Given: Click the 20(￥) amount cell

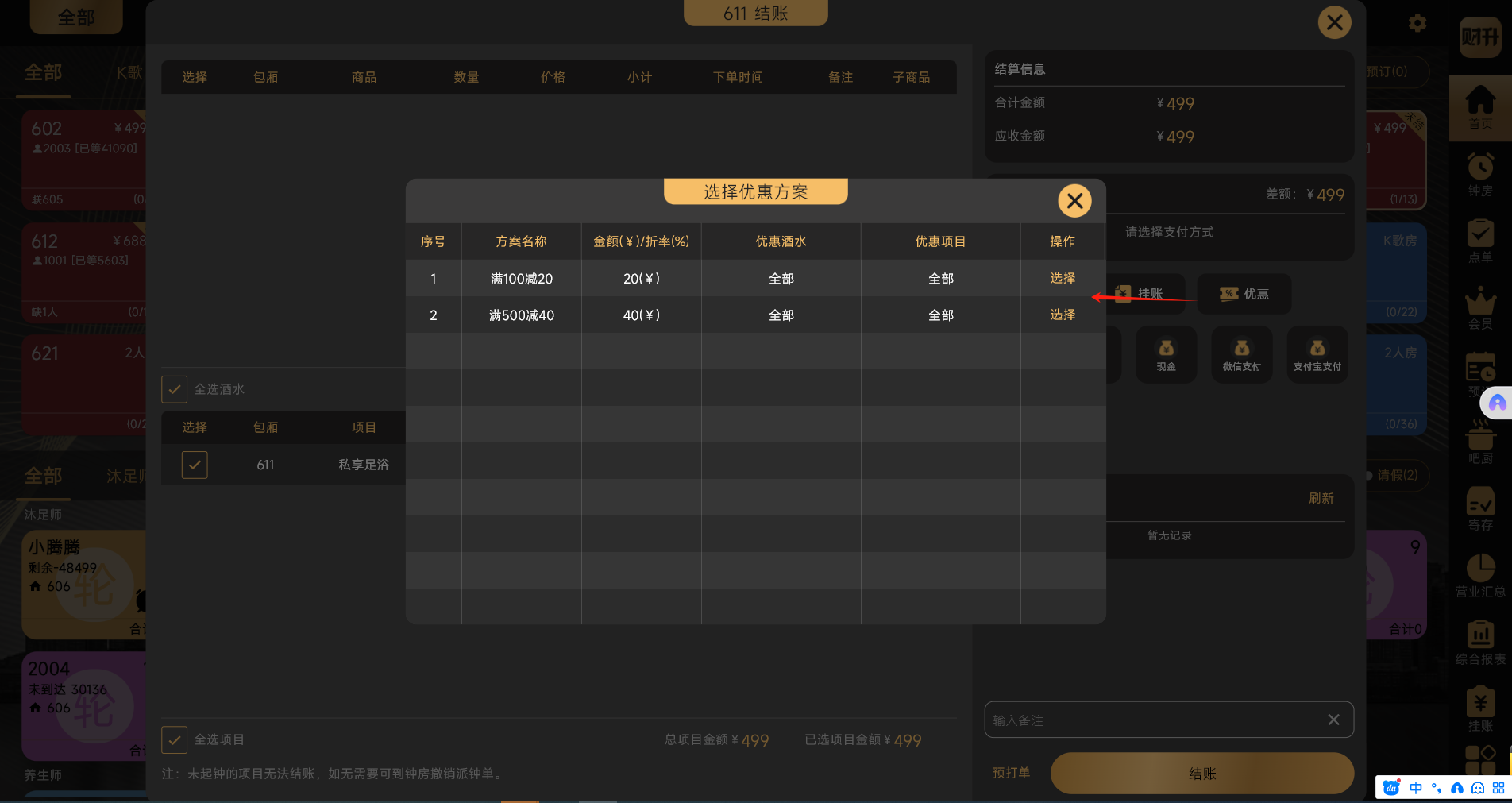Looking at the screenshot, I should point(641,279).
